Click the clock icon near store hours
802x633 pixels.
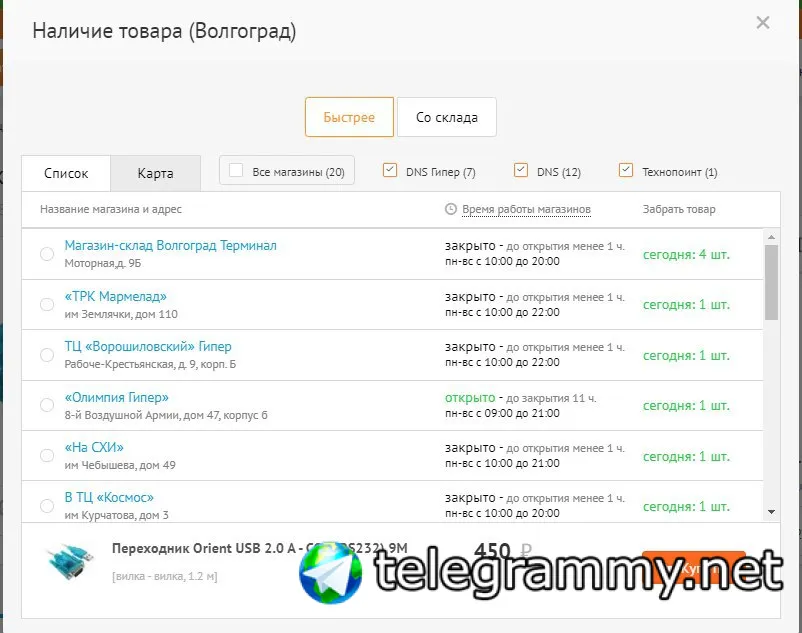pyautogui.click(x=451, y=209)
